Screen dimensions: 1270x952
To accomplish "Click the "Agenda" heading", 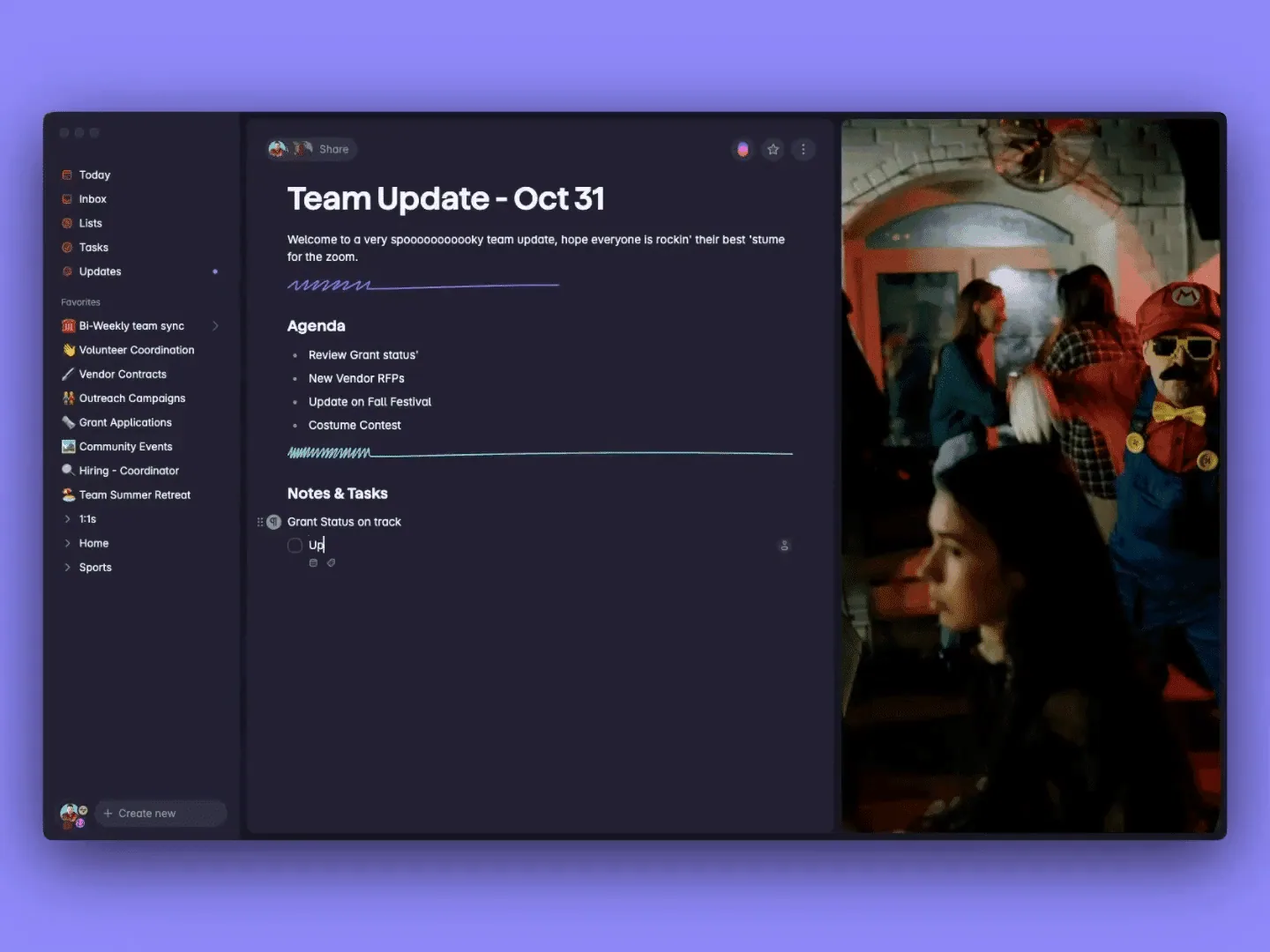I will click(317, 326).
